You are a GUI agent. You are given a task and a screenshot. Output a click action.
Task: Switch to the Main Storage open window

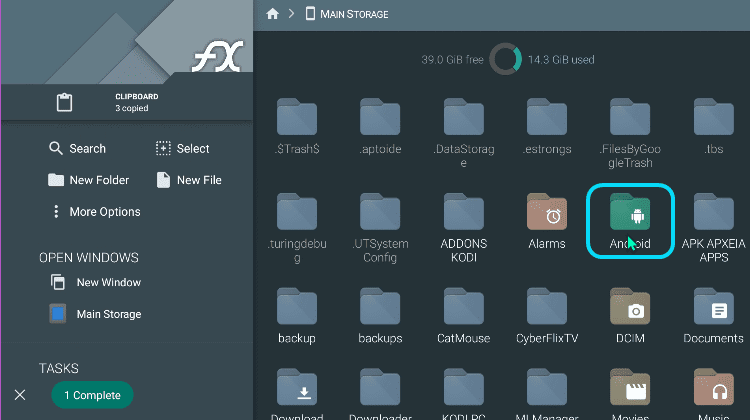pos(96,314)
